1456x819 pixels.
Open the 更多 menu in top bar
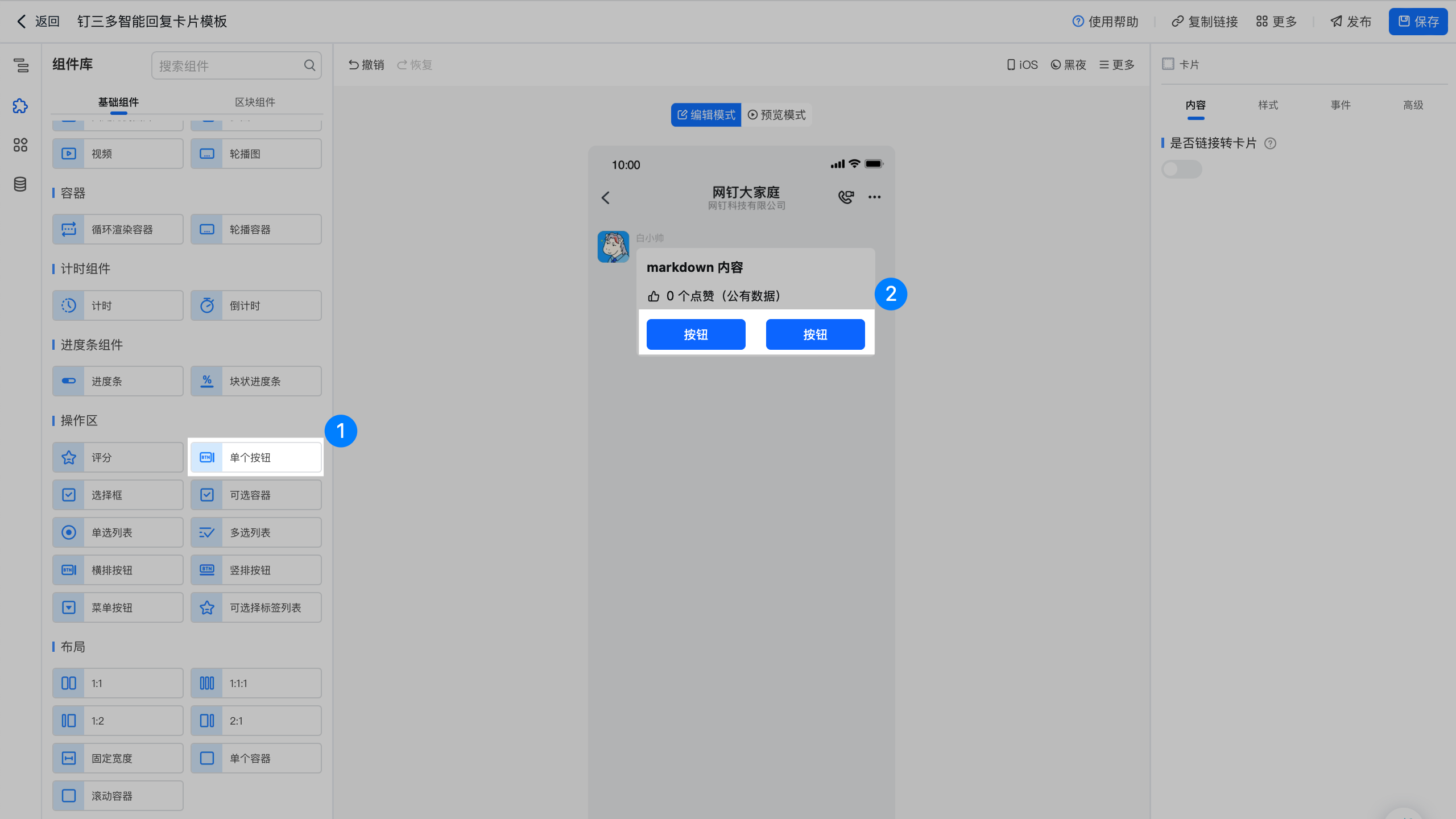(x=1276, y=22)
